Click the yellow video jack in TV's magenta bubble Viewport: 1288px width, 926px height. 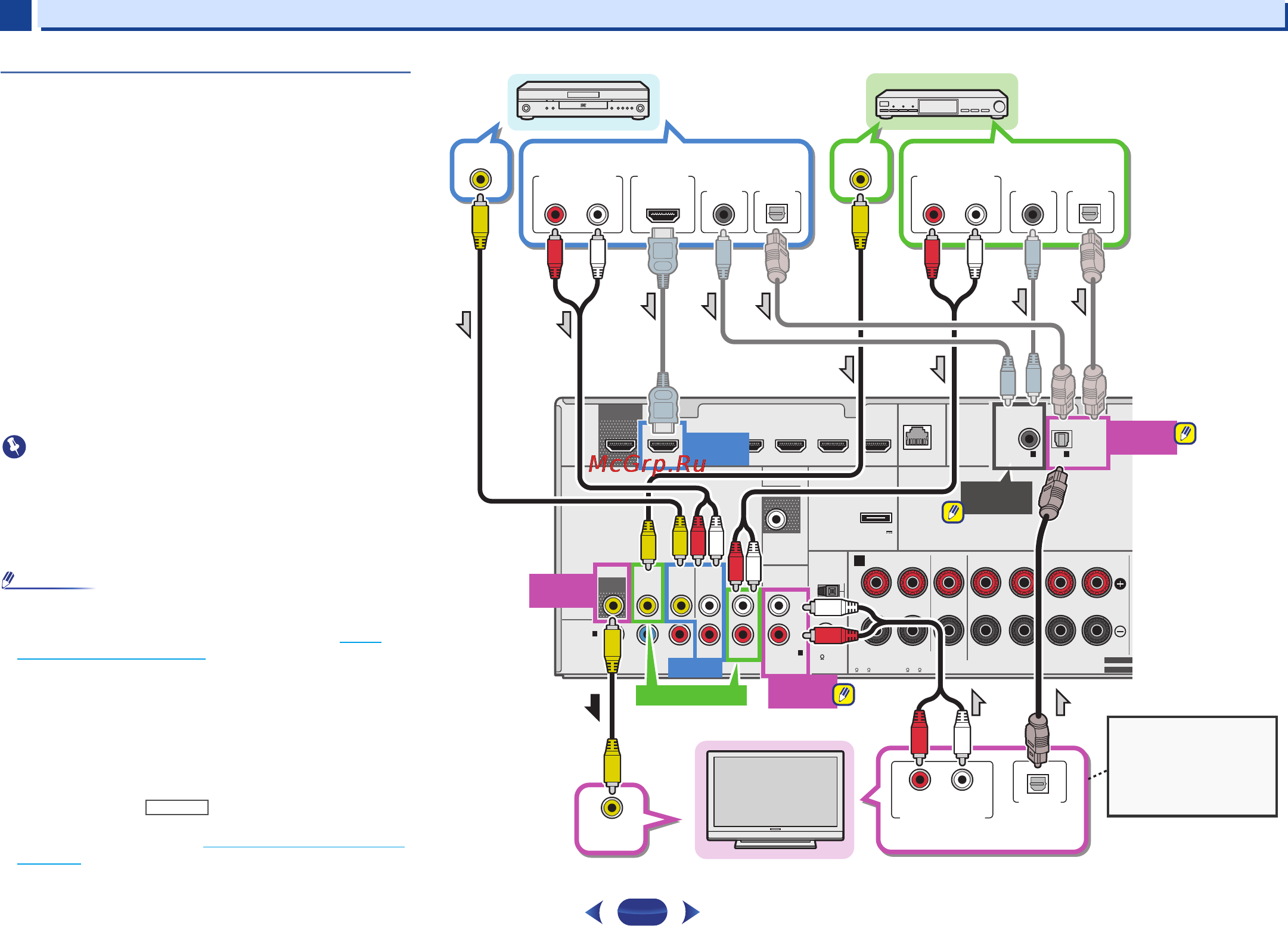[x=612, y=807]
